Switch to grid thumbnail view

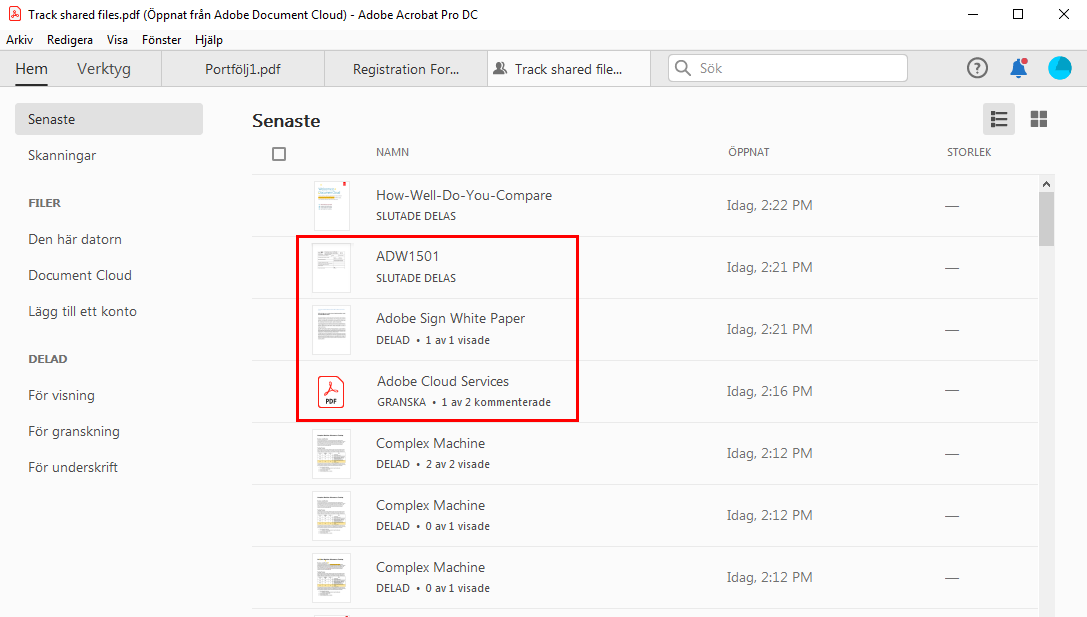1039,119
